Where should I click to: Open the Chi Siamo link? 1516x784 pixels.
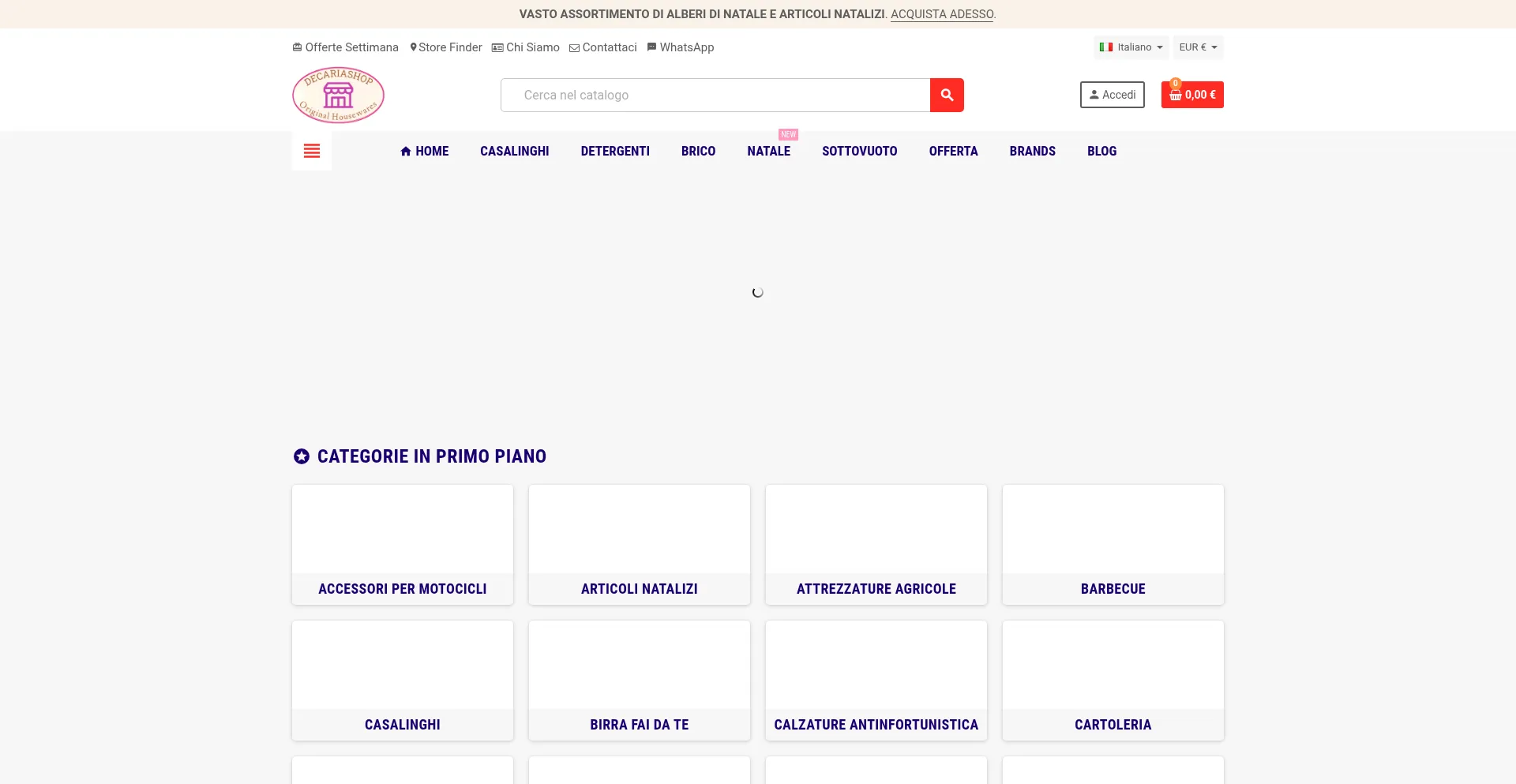[x=526, y=47]
